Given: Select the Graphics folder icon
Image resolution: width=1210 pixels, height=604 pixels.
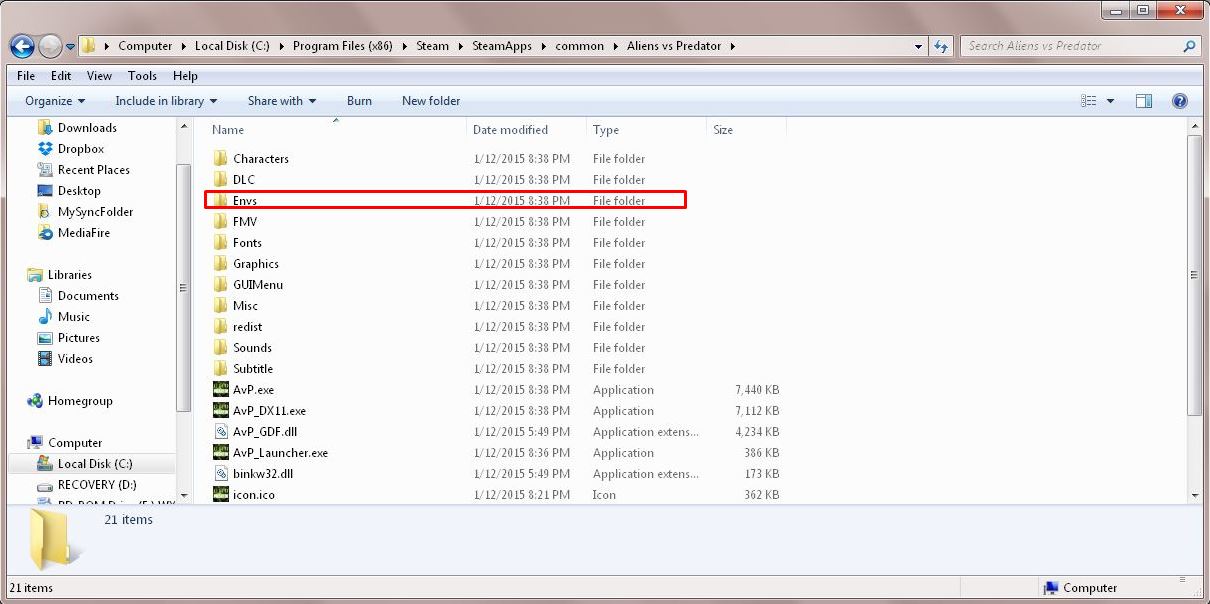Looking at the screenshot, I should pos(221,264).
